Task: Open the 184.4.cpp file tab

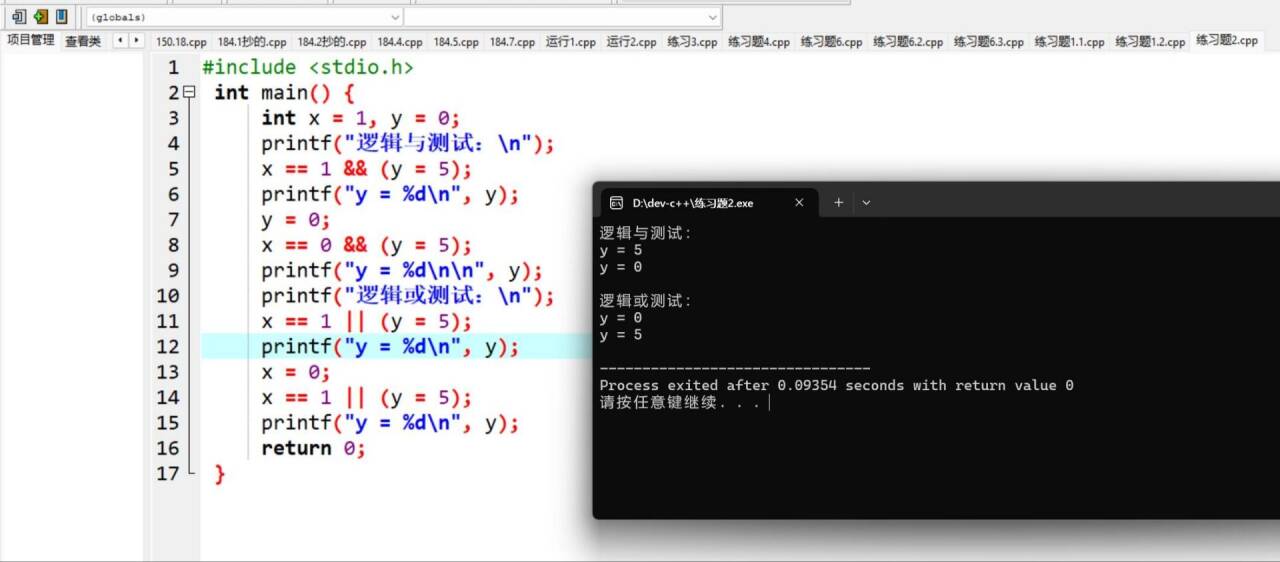Action: [400, 42]
